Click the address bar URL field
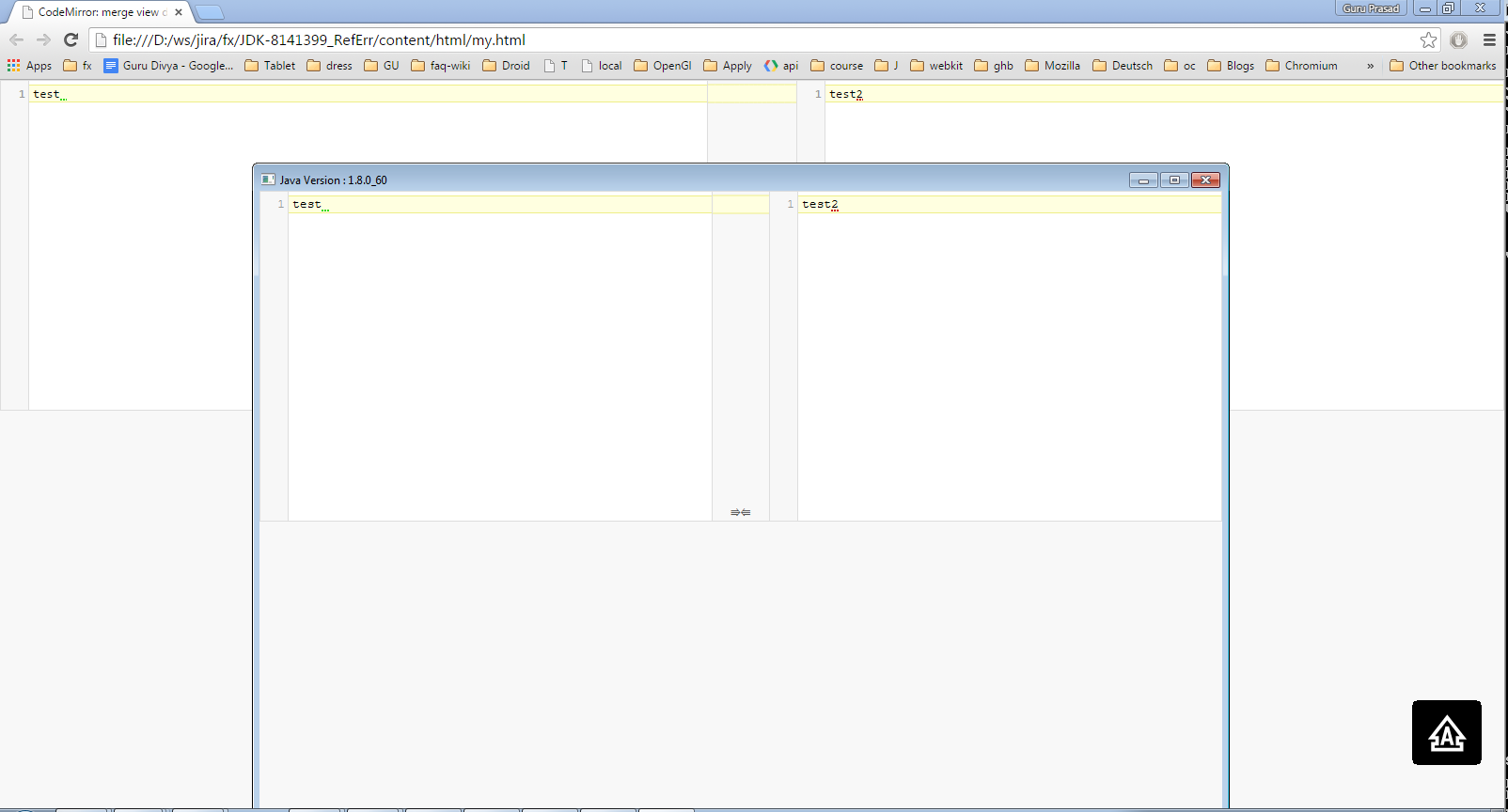Image resolution: width=1508 pixels, height=812 pixels. tap(752, 39)
